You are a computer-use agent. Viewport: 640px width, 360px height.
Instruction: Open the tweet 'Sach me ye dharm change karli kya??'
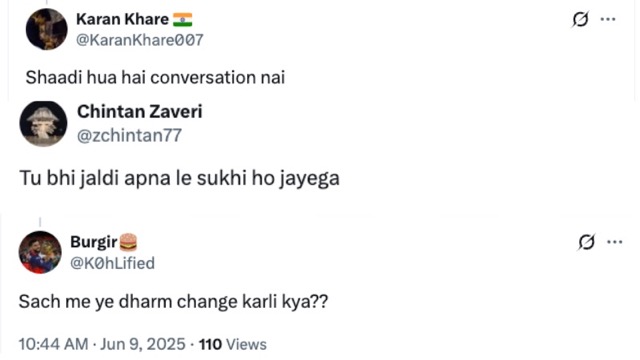point(173,302)
